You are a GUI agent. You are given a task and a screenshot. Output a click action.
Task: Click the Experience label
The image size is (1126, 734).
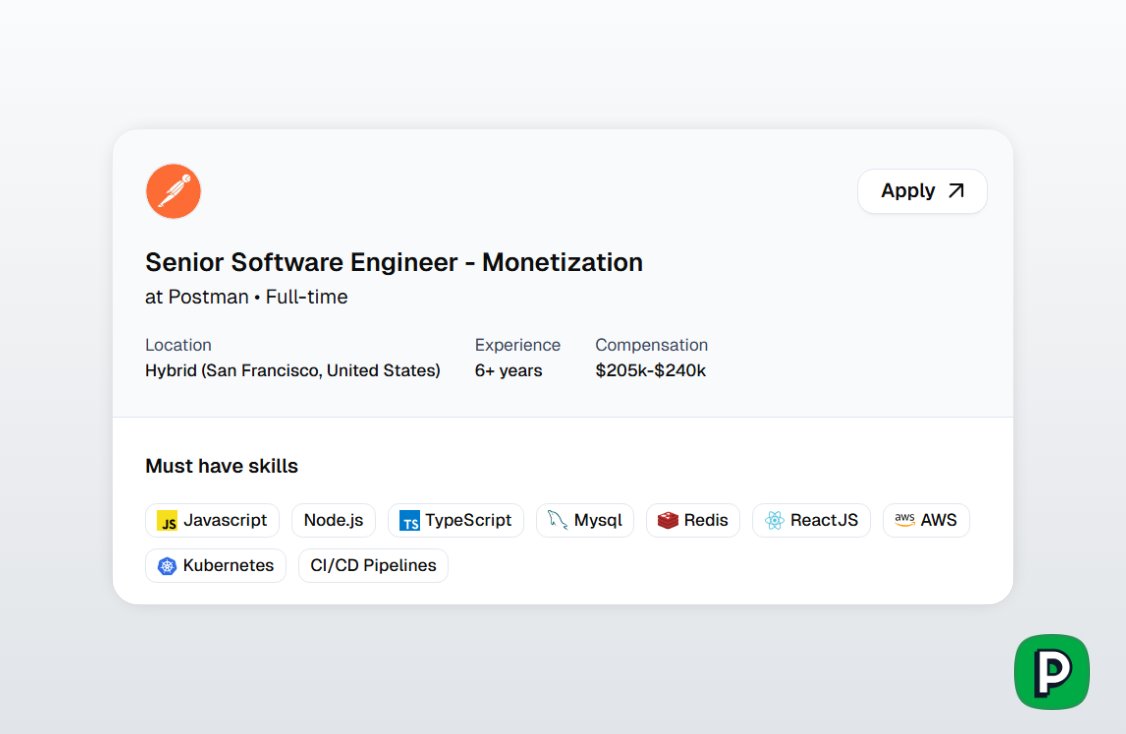[x=518, y=345]
